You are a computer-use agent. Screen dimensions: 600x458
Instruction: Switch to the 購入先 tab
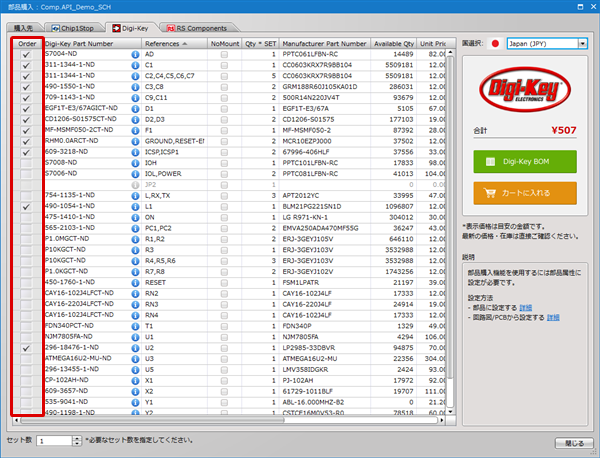(x=24, y=28)
